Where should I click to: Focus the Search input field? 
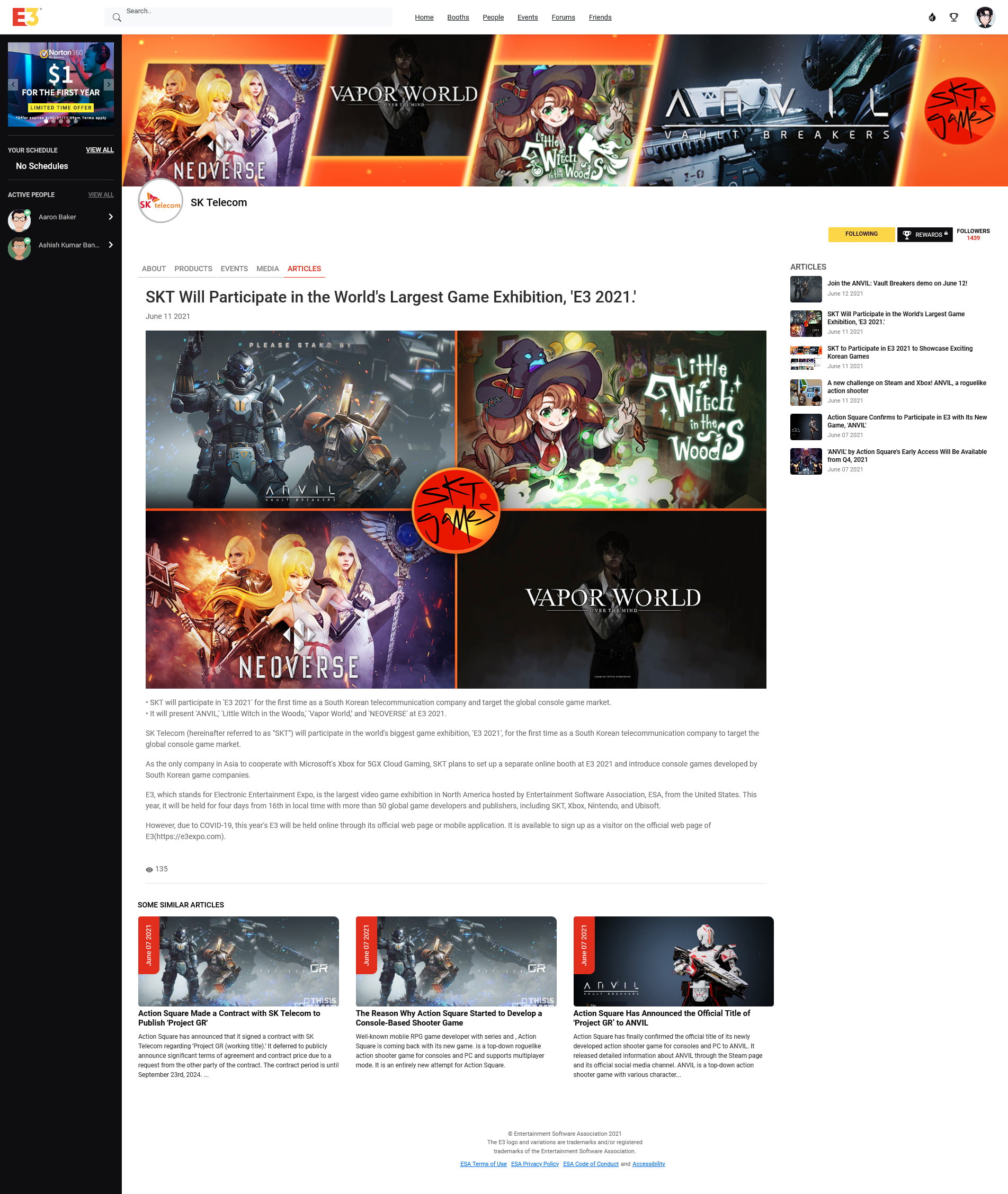248,17
